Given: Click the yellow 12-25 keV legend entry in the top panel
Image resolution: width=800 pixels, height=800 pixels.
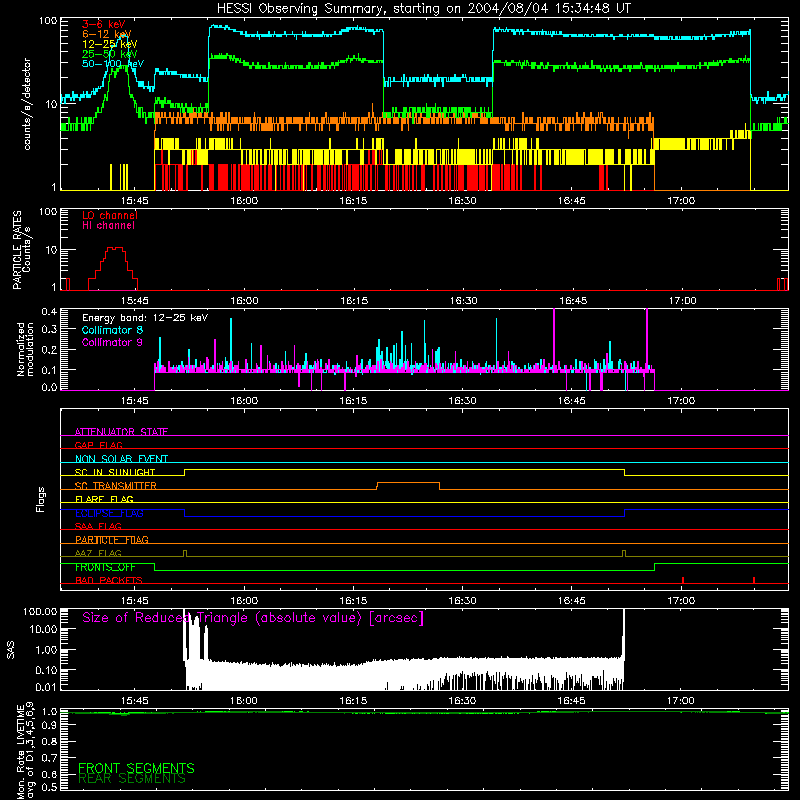Looking at the screenshot, I should pyautogui.click(x=109, y=44).
